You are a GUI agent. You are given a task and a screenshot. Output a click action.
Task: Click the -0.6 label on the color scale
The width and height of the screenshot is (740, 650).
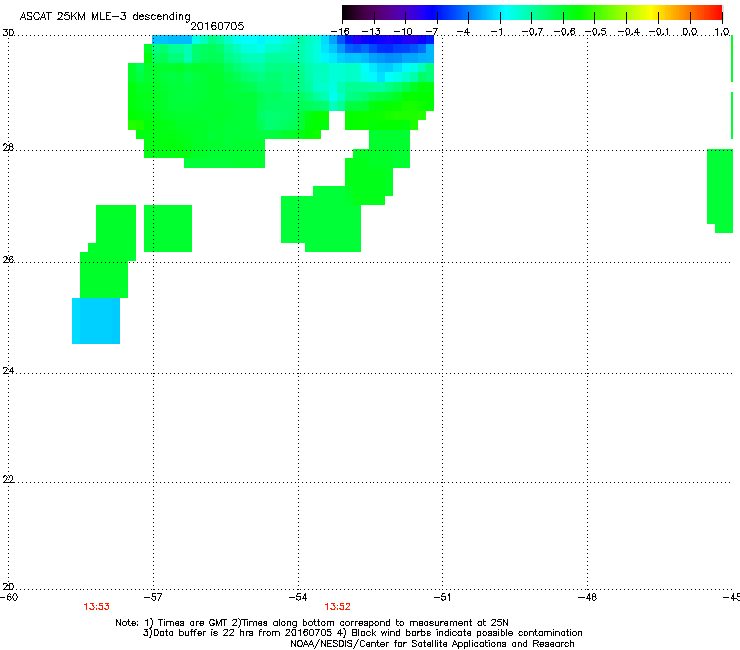tap(564, 32)
